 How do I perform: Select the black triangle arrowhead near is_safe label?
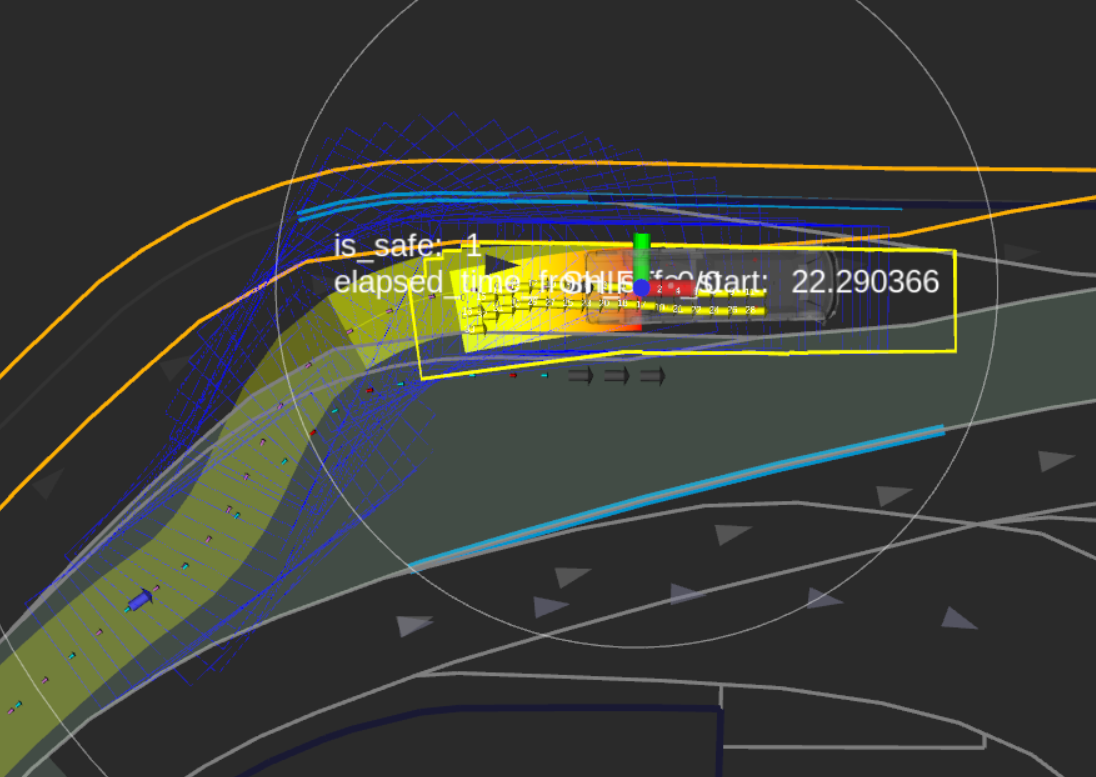click(x=503, y=265)
